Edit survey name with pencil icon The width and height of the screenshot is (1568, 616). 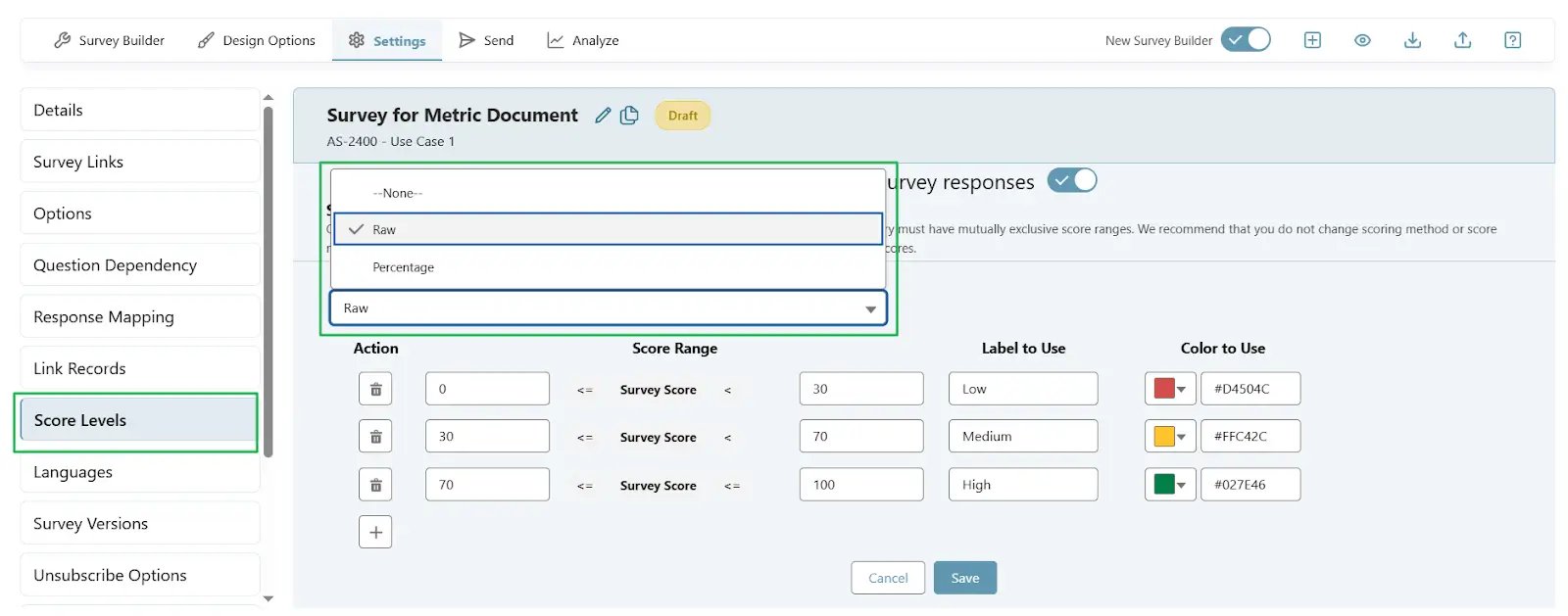603,116
